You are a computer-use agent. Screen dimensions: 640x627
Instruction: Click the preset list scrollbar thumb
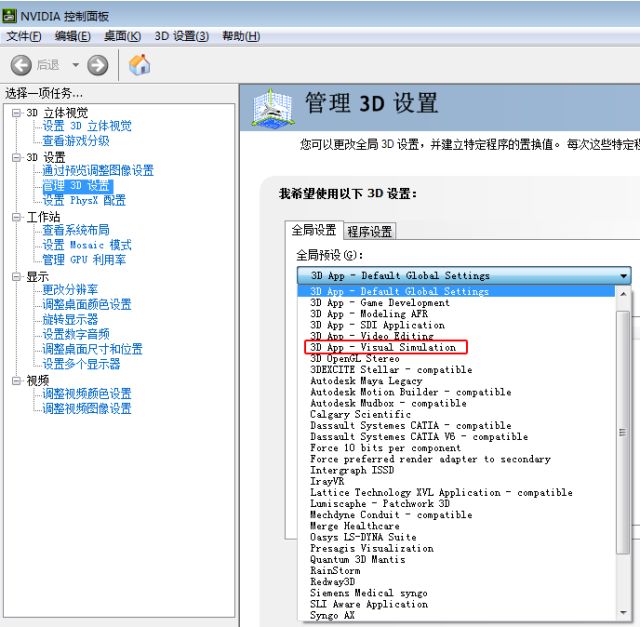point(623,432)
